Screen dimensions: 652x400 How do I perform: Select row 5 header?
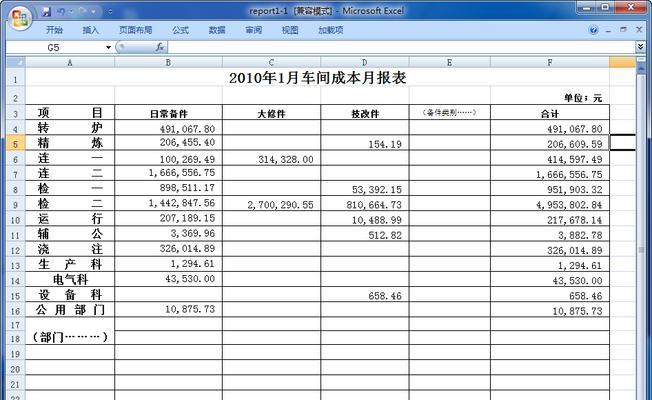pyautogui.click(x=16, y=143)
